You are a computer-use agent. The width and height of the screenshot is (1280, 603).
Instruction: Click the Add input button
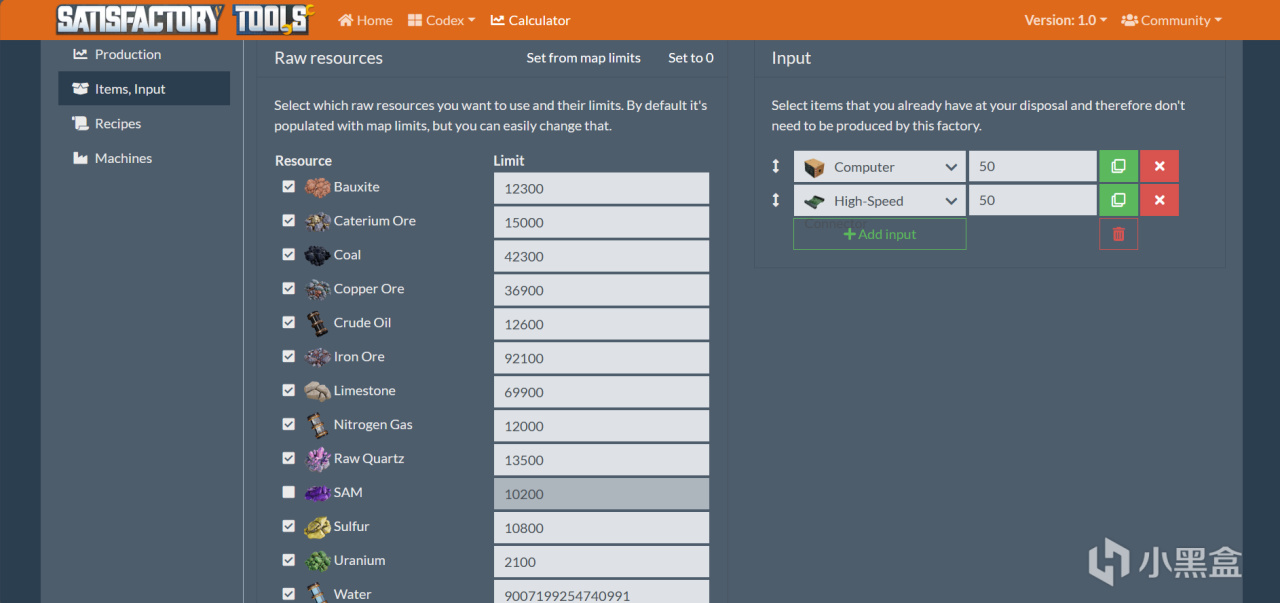tap(880, 234)
